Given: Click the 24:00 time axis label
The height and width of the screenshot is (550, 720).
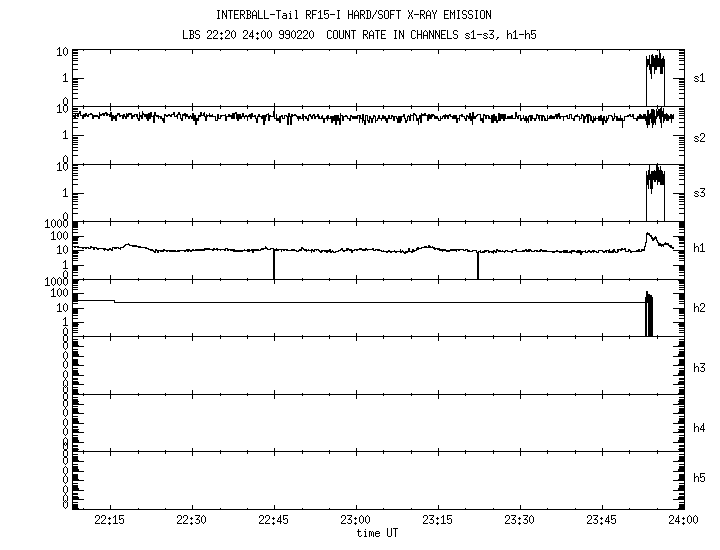Looking at the screenshot, I should [683, 520].
